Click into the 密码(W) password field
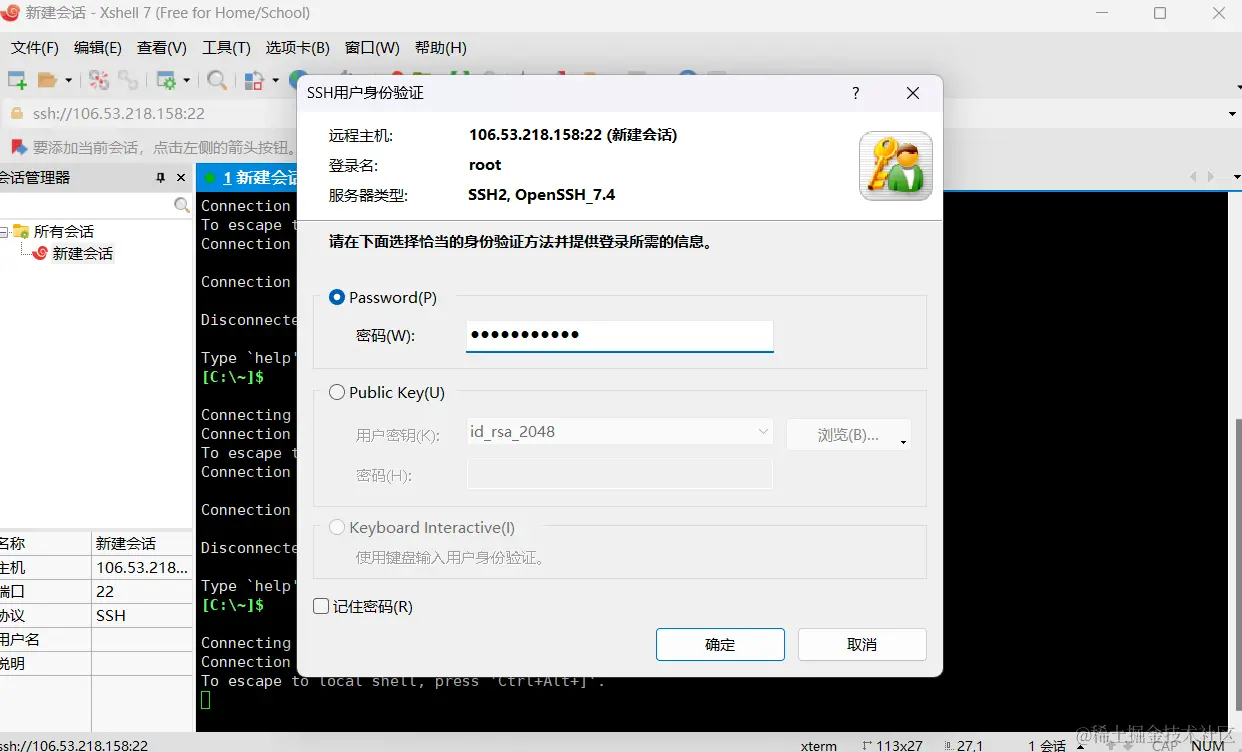 point(620,335)
